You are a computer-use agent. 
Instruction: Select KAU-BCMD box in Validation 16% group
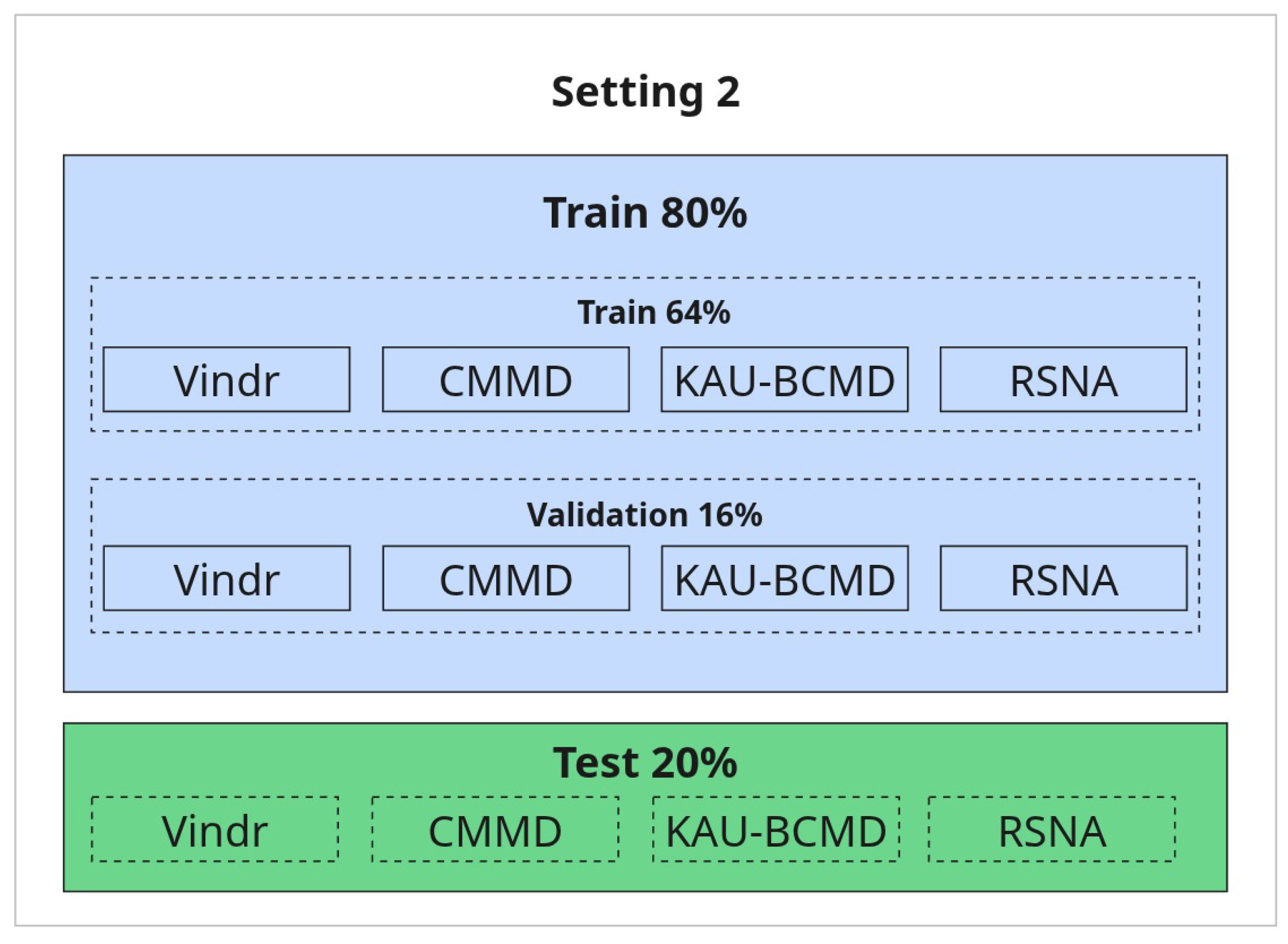(x=784, y=578)
